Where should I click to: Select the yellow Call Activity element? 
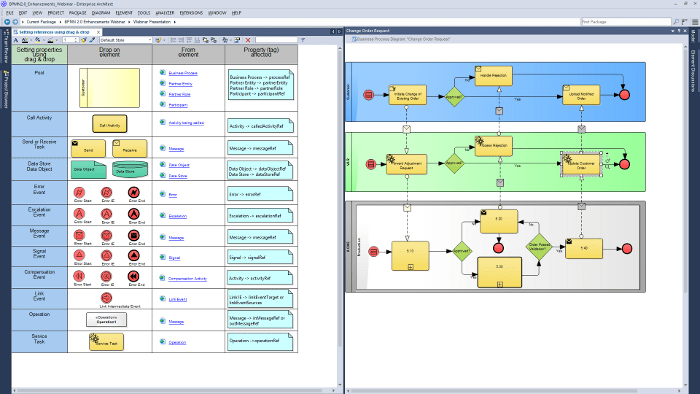click(x=110, y=124)
